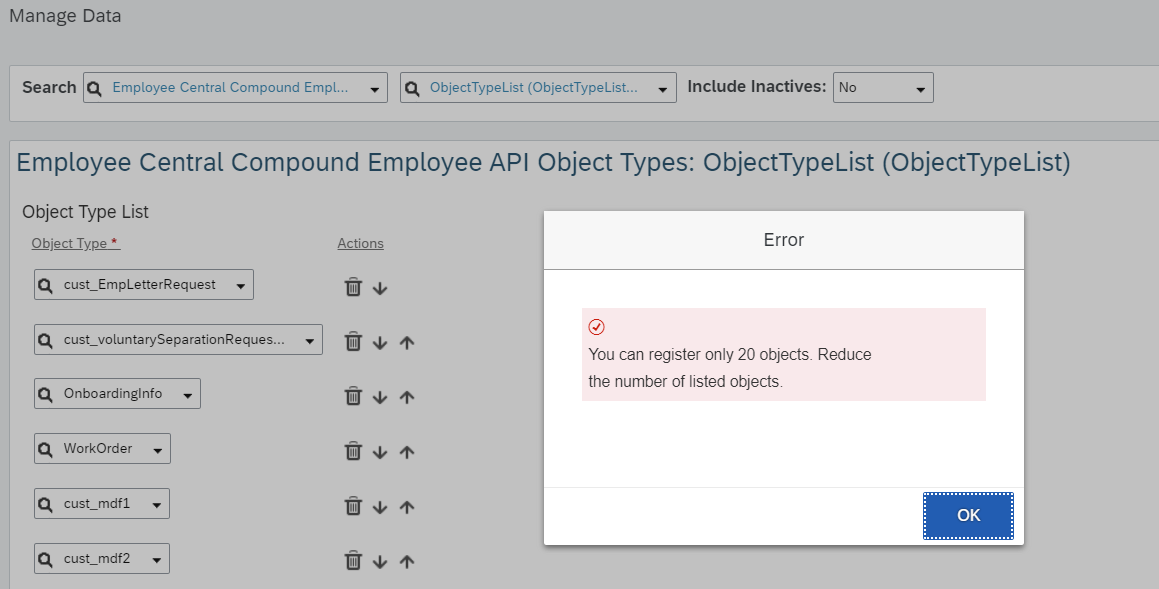Click OK in the Error dialog
Screen dimensions: 1159x589
click(968, 516)
